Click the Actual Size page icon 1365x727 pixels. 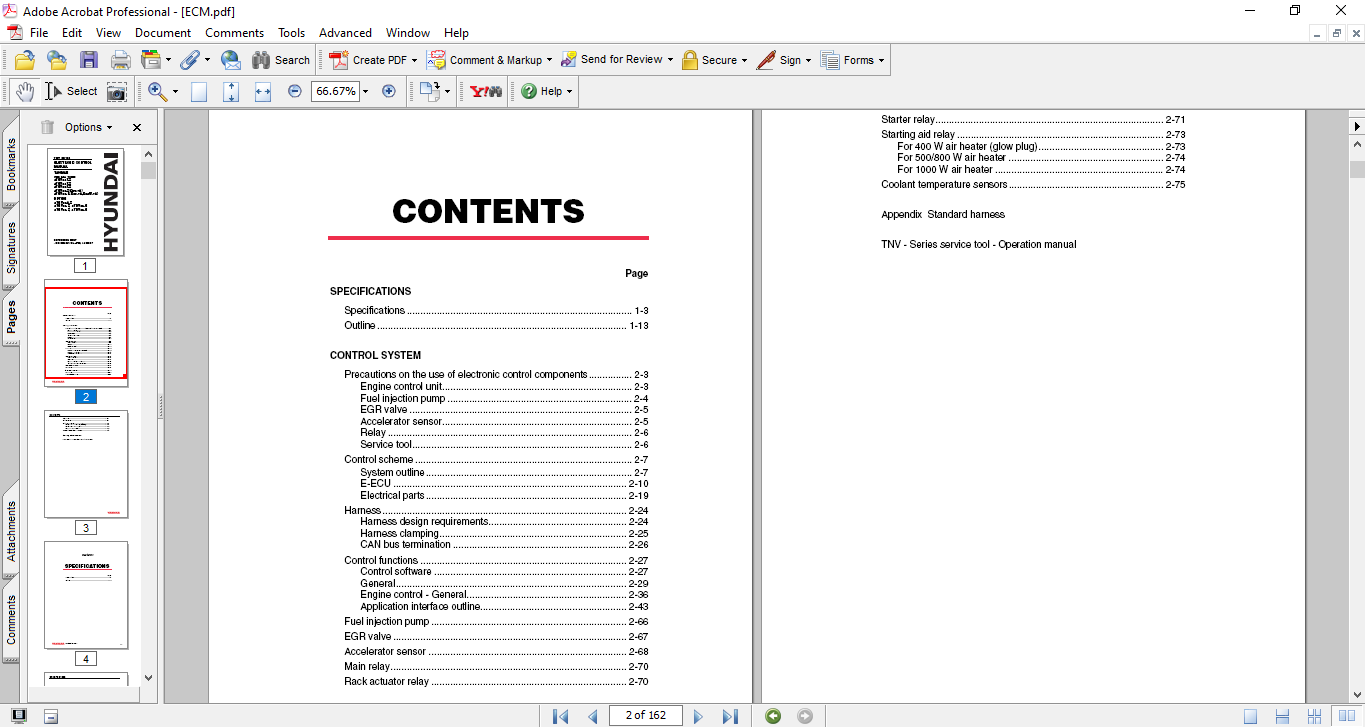pyautogui.click(x=199, y=91)
